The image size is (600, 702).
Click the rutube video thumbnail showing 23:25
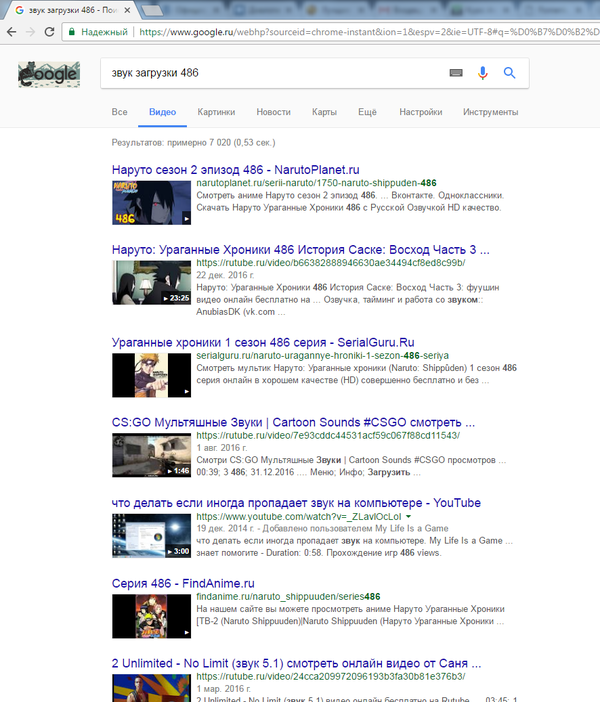pos(150,282)
